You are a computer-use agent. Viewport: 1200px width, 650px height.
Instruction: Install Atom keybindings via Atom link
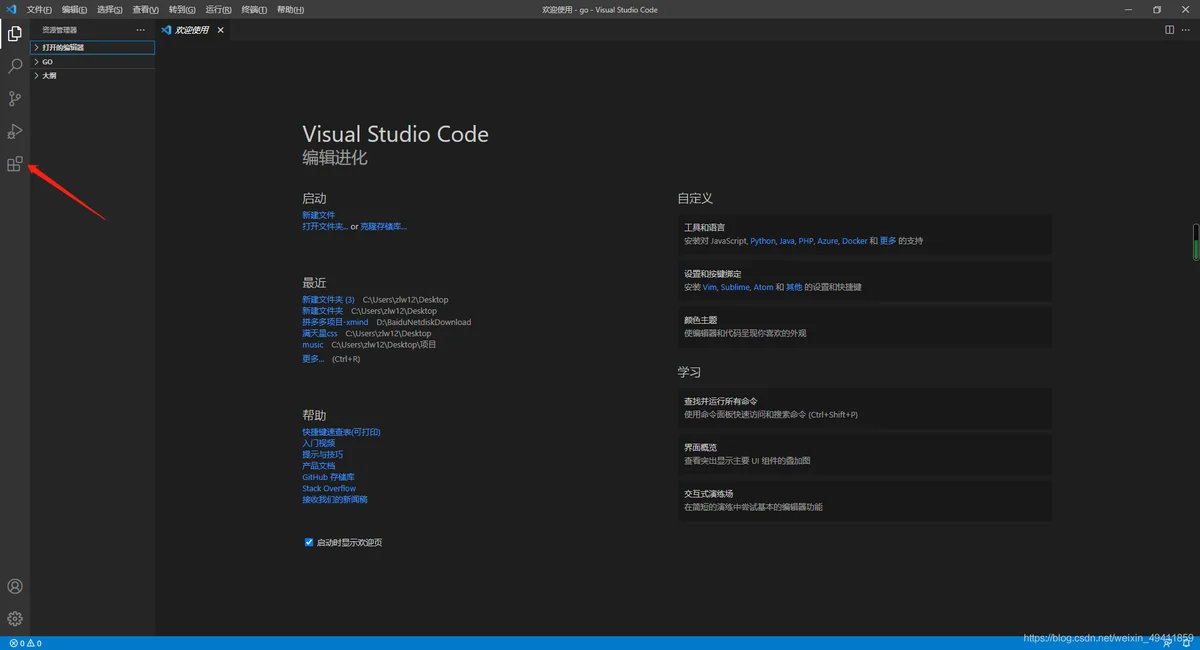[x=763, y=287]
